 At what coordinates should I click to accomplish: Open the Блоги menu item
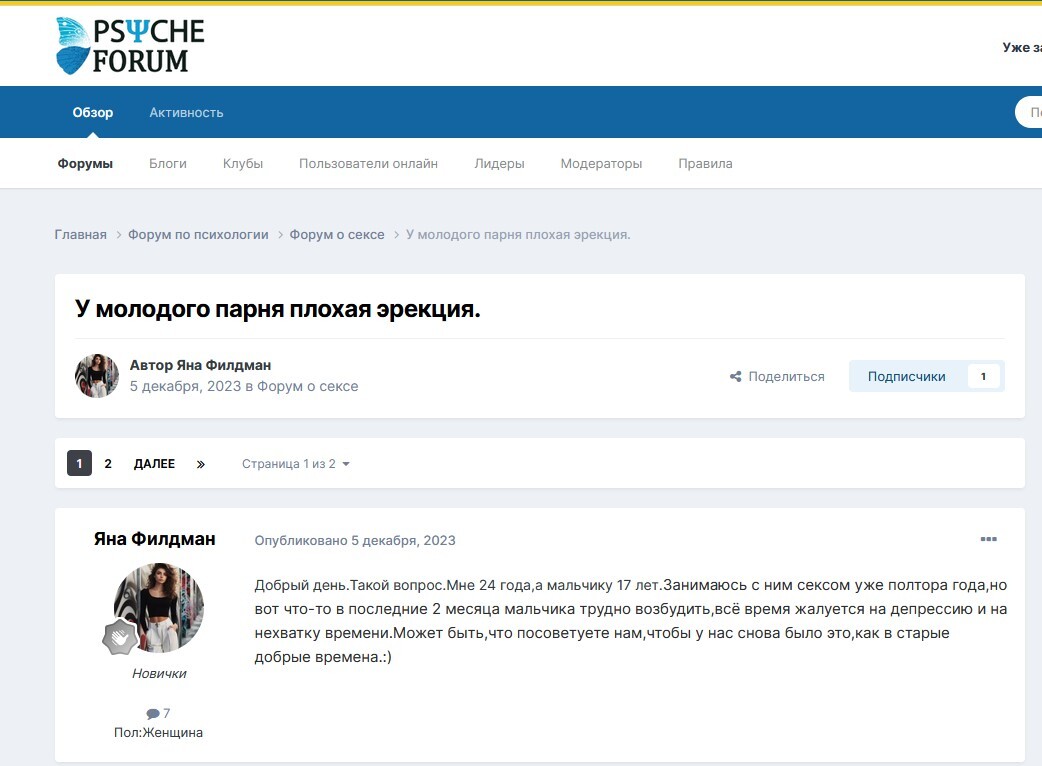click(168, 163)
